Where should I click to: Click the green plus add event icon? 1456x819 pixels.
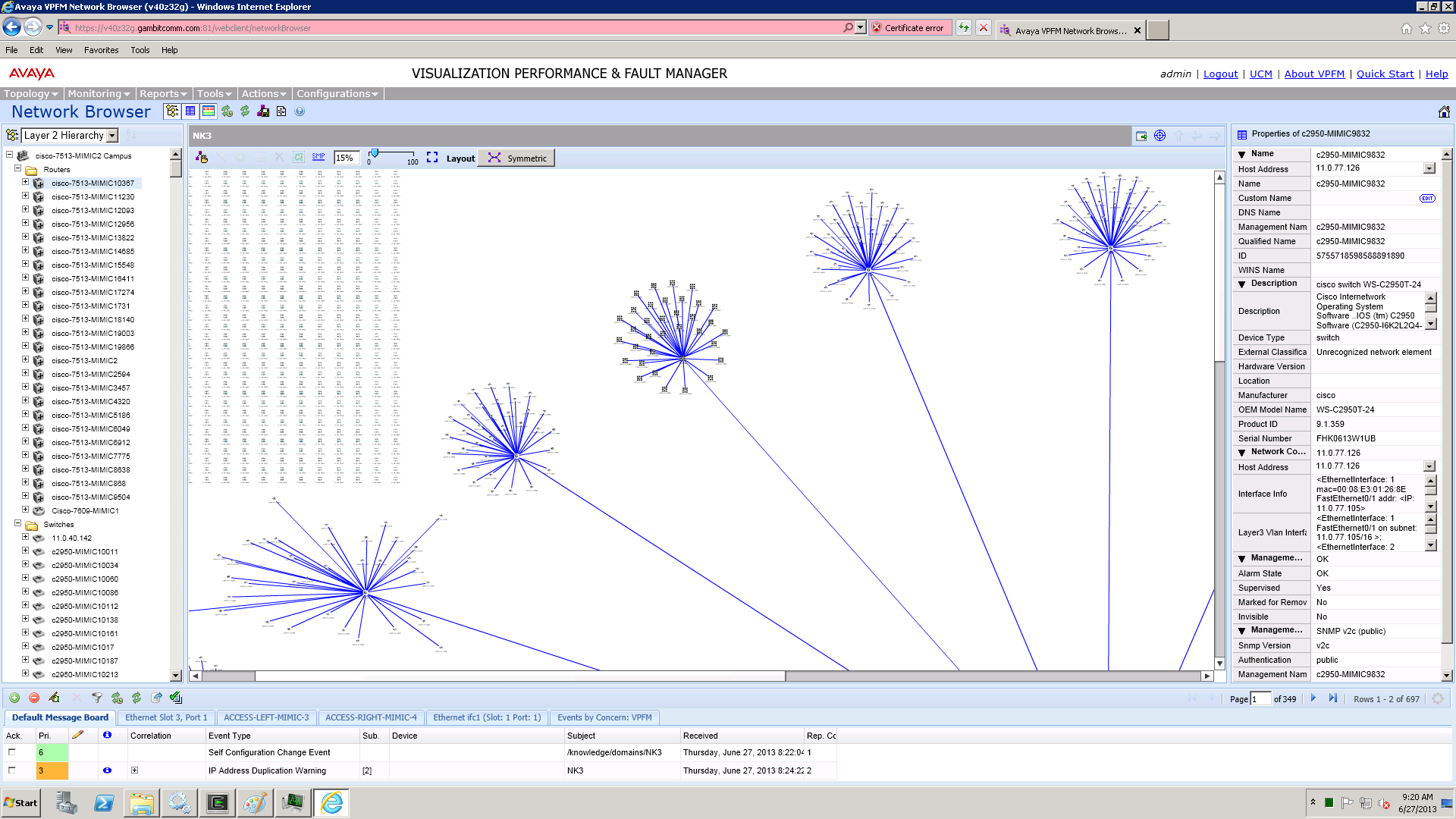(14, 698)
